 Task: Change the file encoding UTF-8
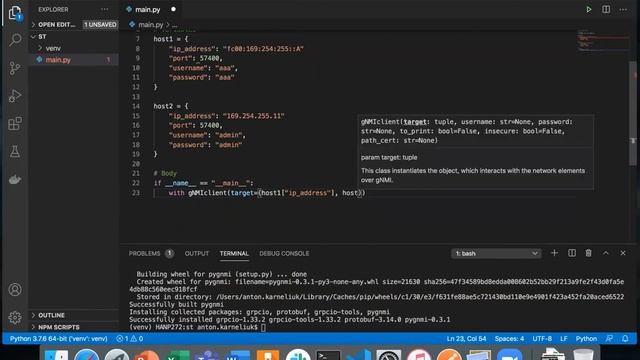click(x=542, y=338)
